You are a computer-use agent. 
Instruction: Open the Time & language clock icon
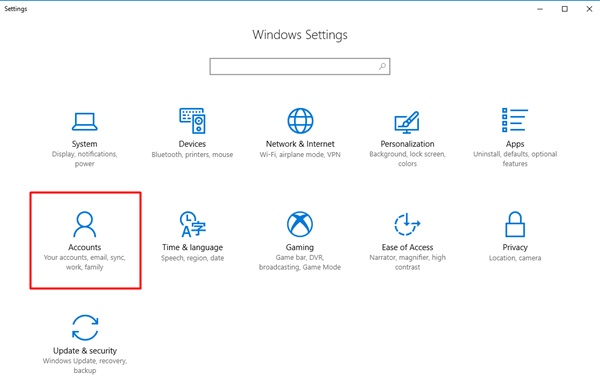pyautogui.click(x=192, y=224)
